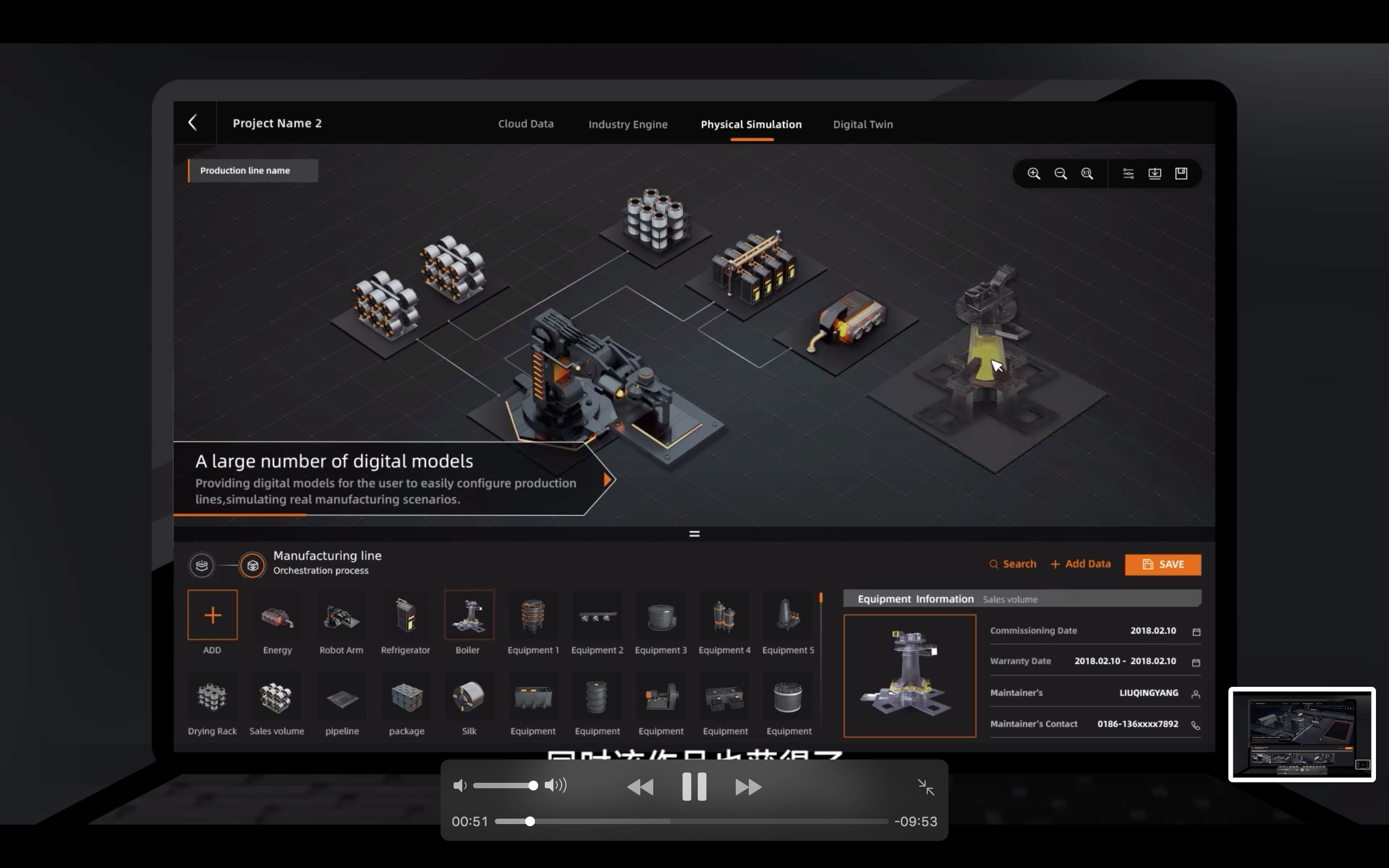Click the panel divider handle above Manufacturing line
This screenshot has height=868, width=1389.
pos(694,534)
